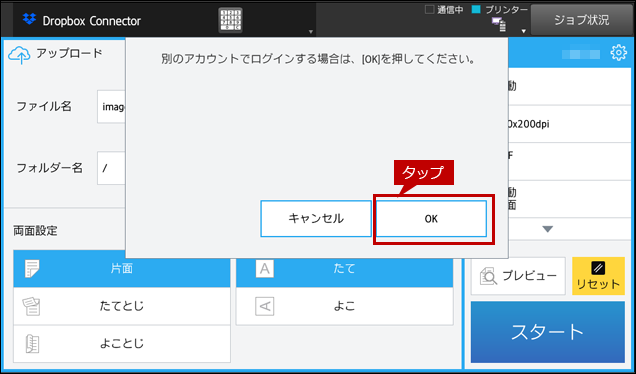Tap the キャンセル button in the dialog
The height and width of the screenshot is (374, 636).
(x=316, y=219)
